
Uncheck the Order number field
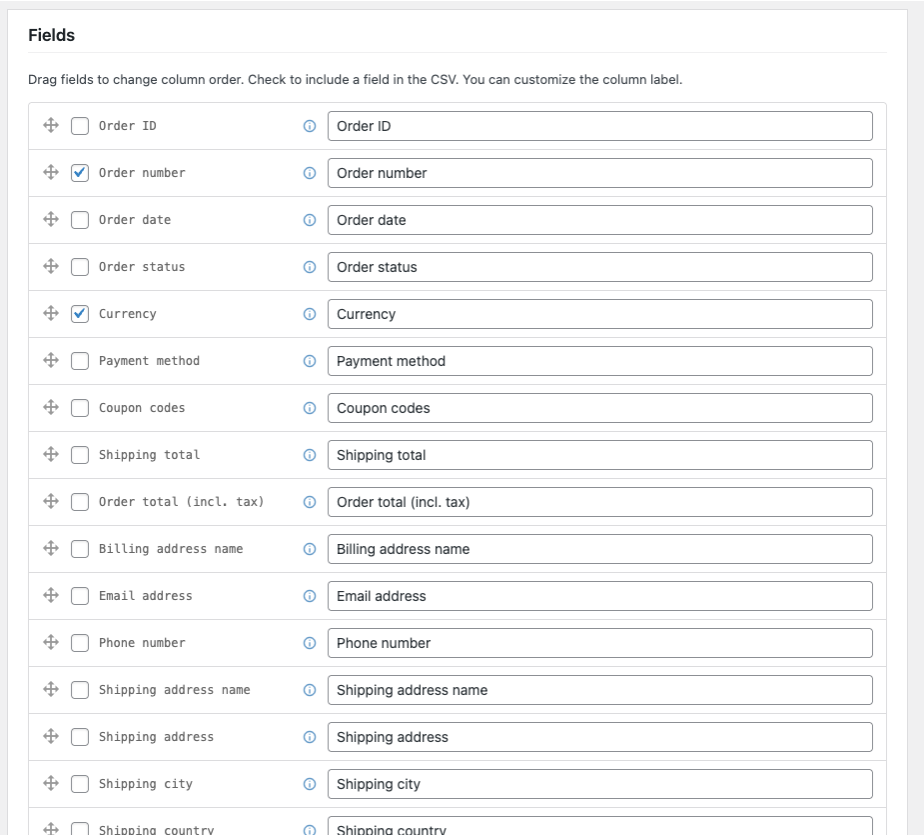80,173
